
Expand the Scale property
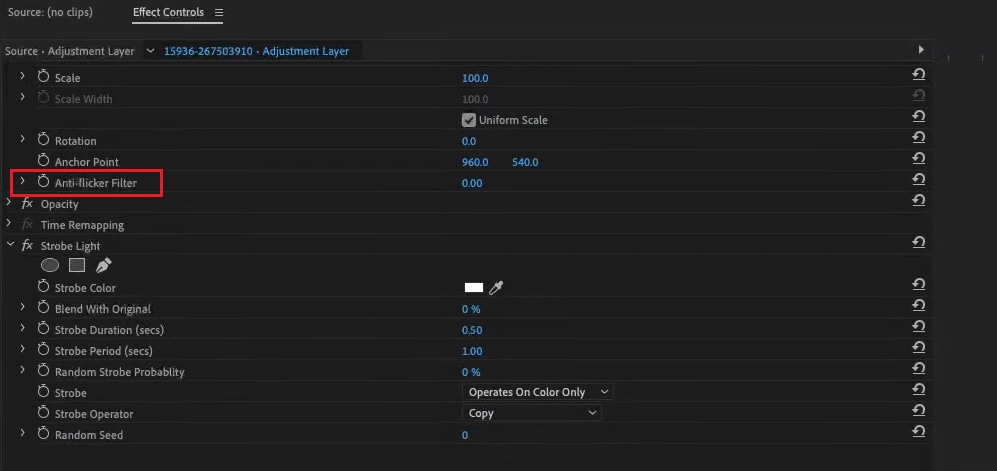coord(22,76)
